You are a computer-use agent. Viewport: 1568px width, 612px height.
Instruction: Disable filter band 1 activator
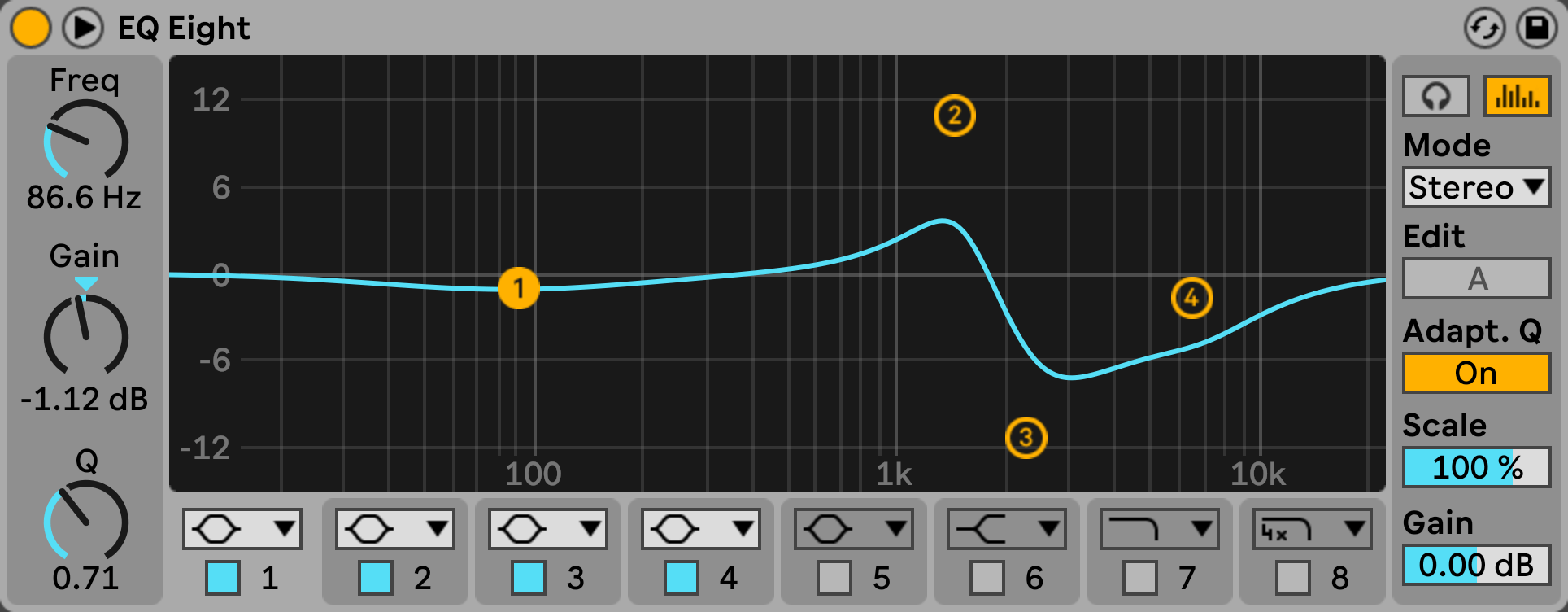[x=223, y=578]
